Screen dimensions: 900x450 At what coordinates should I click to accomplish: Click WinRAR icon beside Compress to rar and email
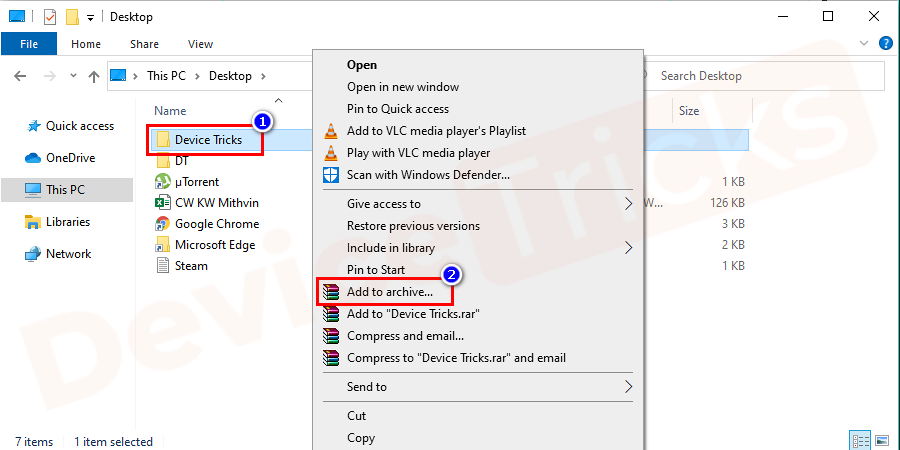[331, 358]
